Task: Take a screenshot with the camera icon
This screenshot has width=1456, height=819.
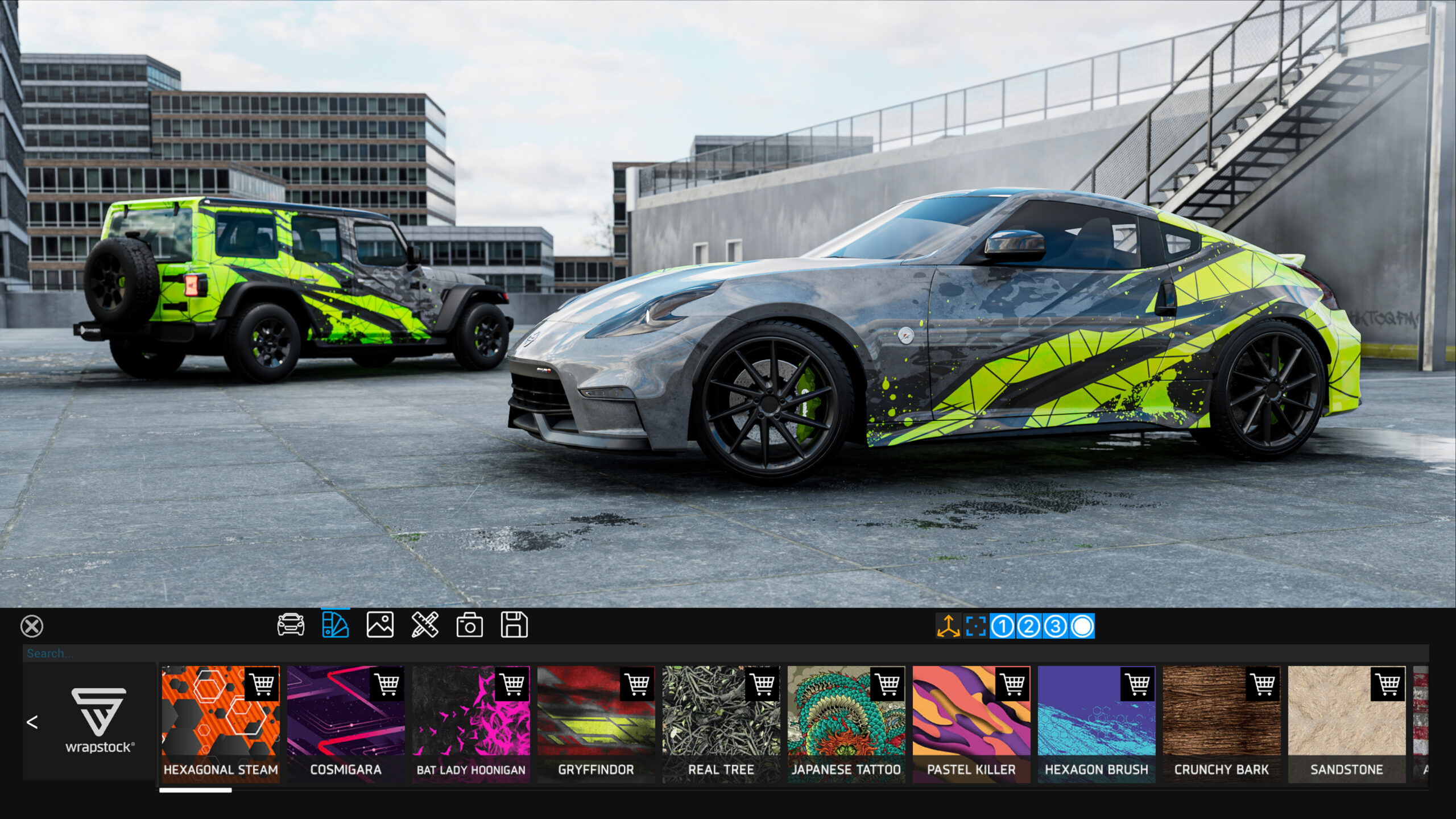Action: coord(469,625)
